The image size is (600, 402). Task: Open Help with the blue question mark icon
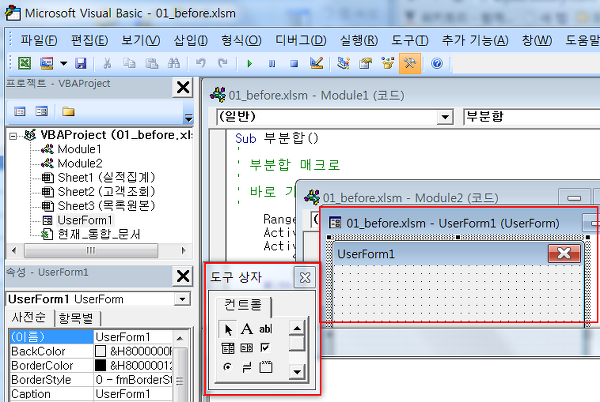pyautogui.click(x=437, y=63)
